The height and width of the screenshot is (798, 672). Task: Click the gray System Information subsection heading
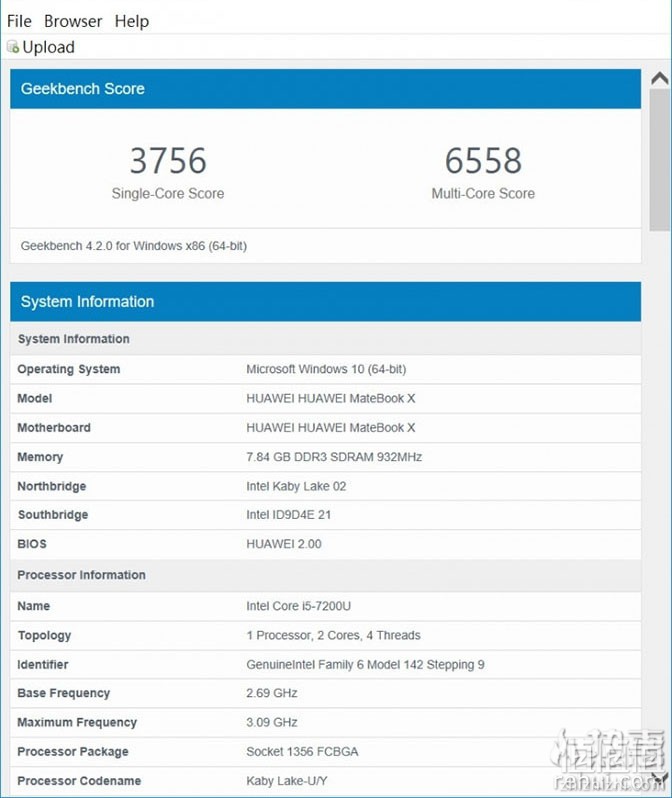[x=74, y=339]
